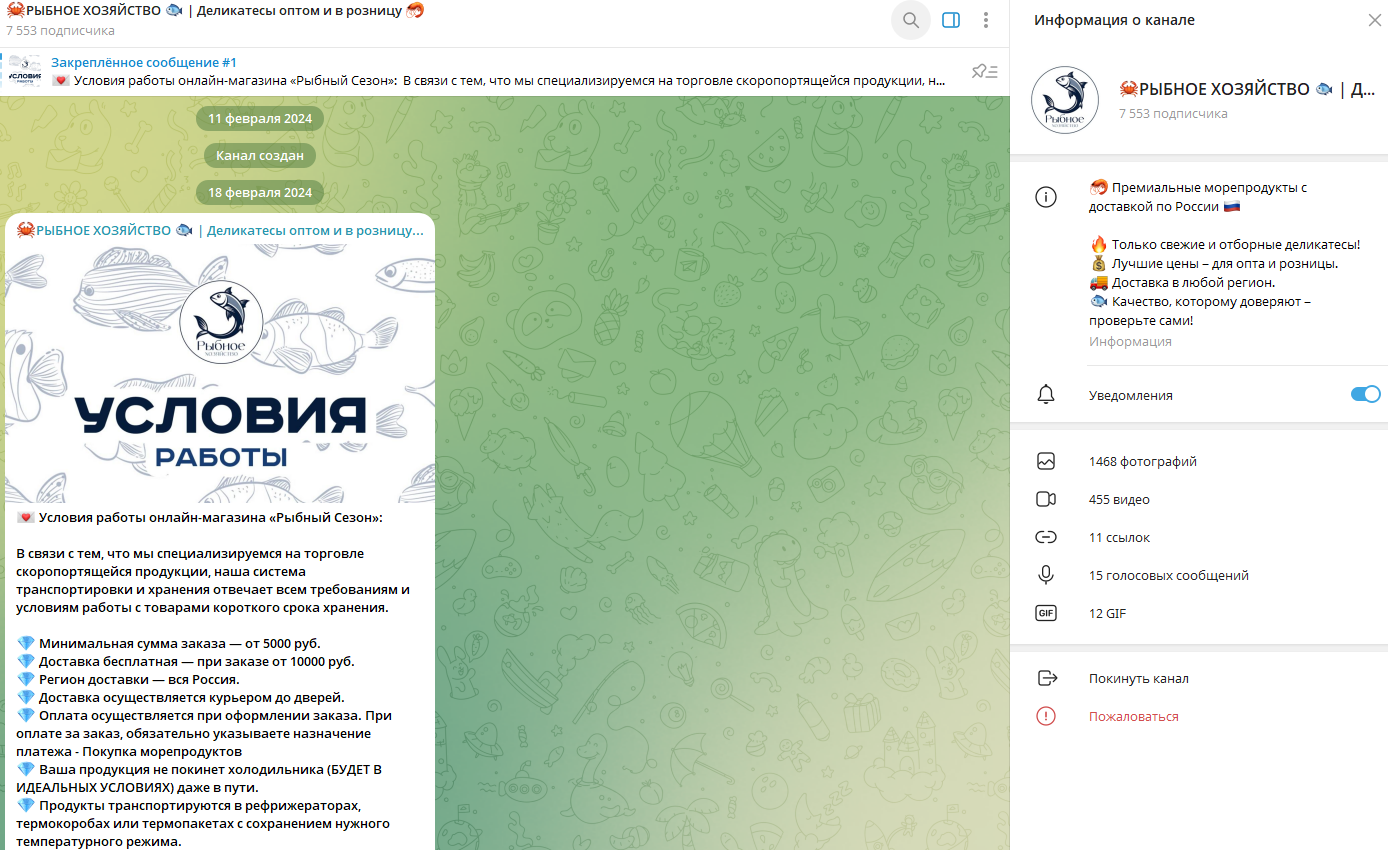Image resolution: width=1388 pixels, height=850 pixels.
Task: Open channel avatar in info panel
Action: pos(1065,100)
